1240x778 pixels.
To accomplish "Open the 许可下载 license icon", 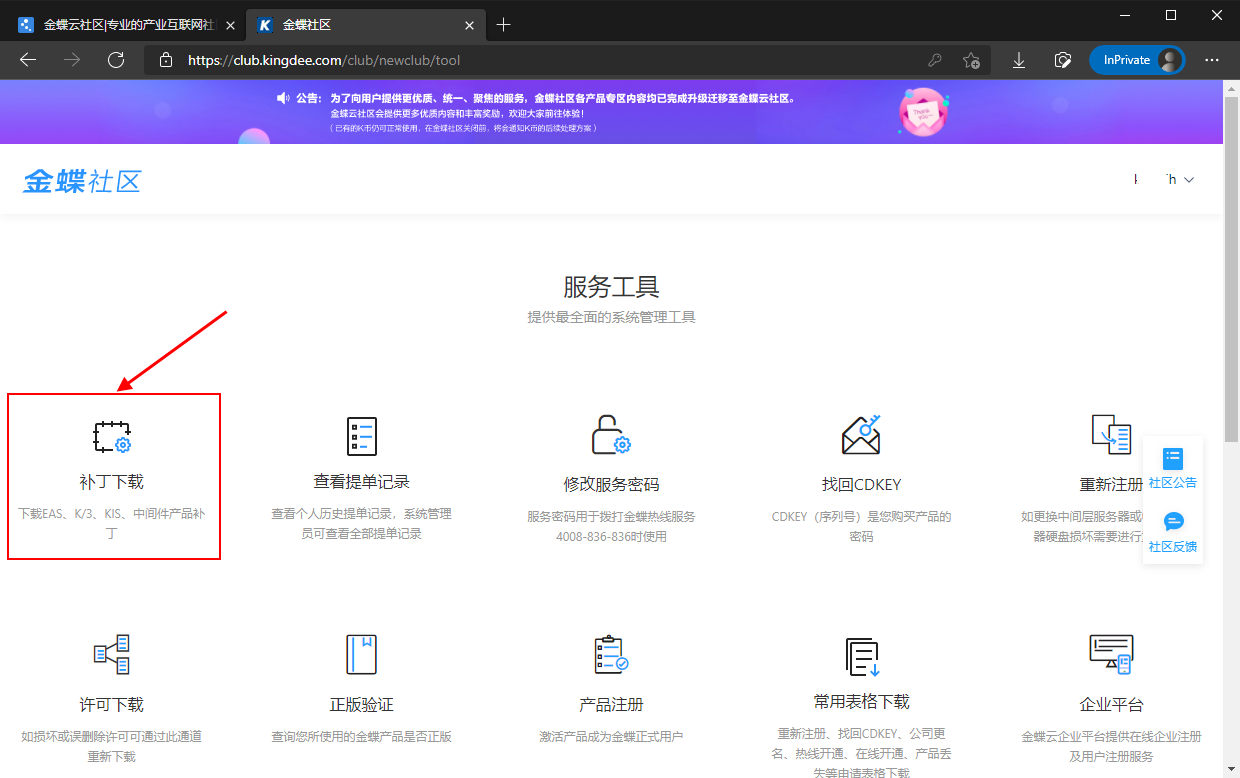I will coord(112,654).
